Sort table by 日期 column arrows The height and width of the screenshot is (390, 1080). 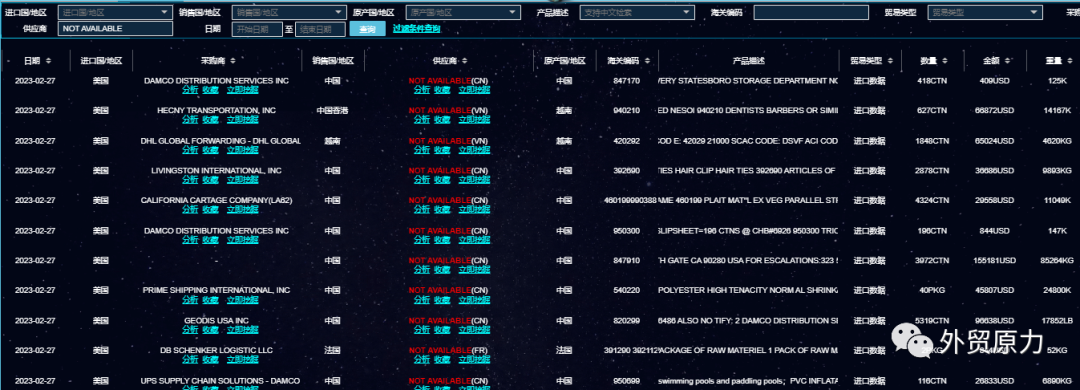(48, 61)
